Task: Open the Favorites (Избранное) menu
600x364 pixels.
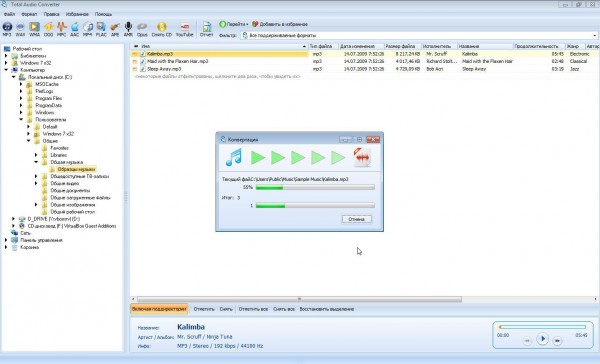Action: point(77,14)
